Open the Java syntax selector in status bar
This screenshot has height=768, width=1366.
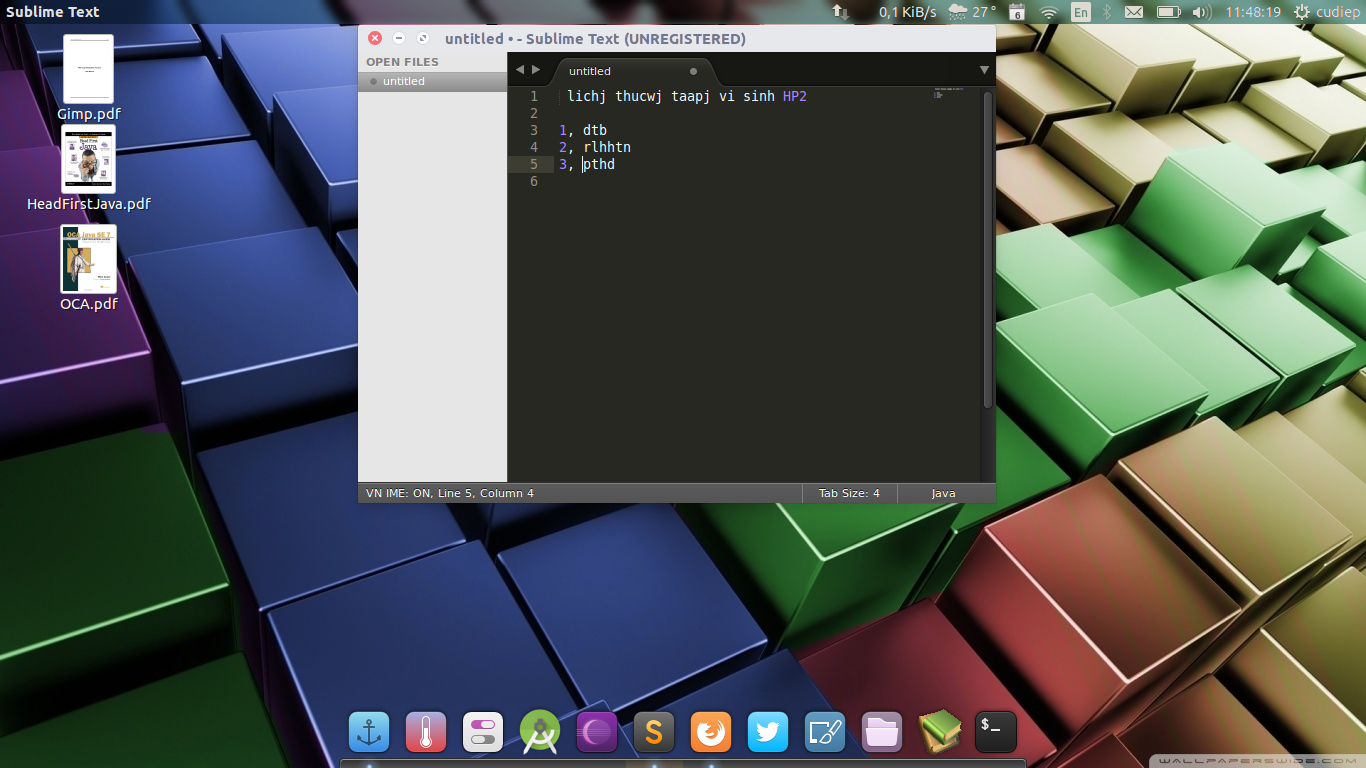click(943, 493)
